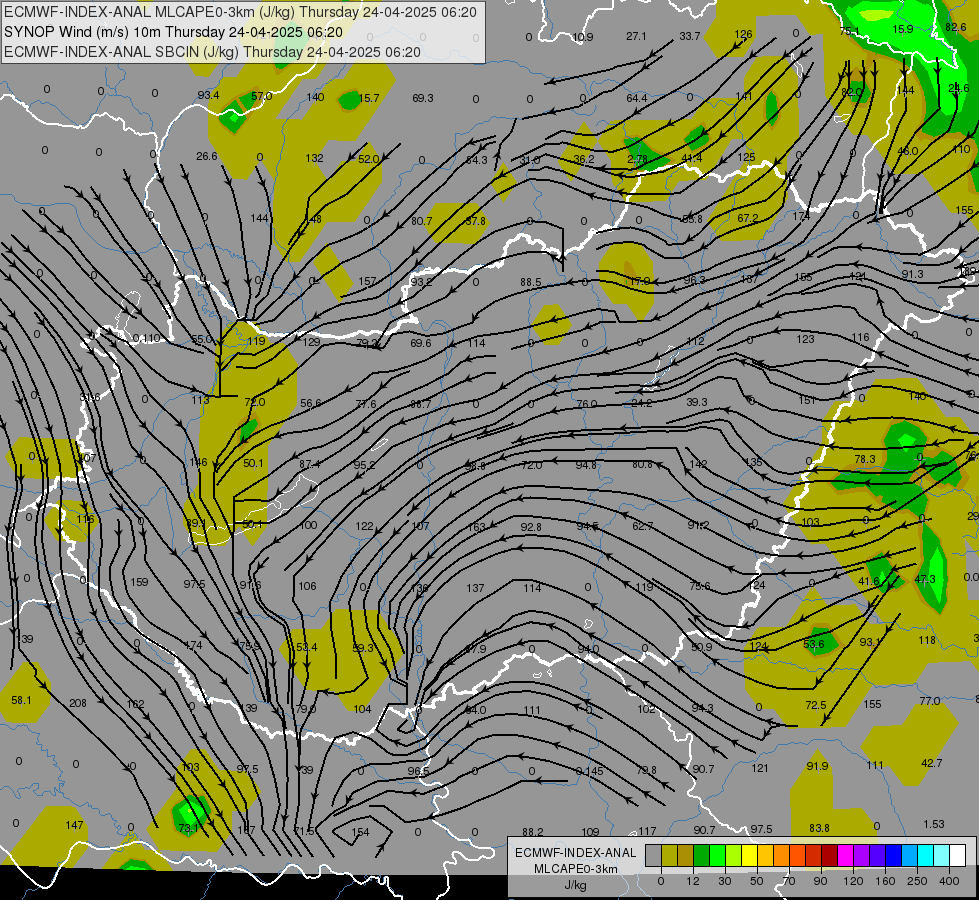Click map value '142'
The image size is (979, 900).
(699, 464)
